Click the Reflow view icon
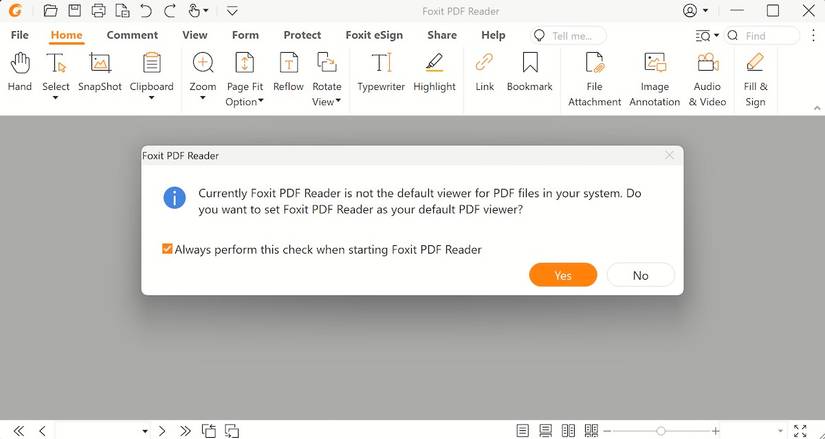 point(288,72)
